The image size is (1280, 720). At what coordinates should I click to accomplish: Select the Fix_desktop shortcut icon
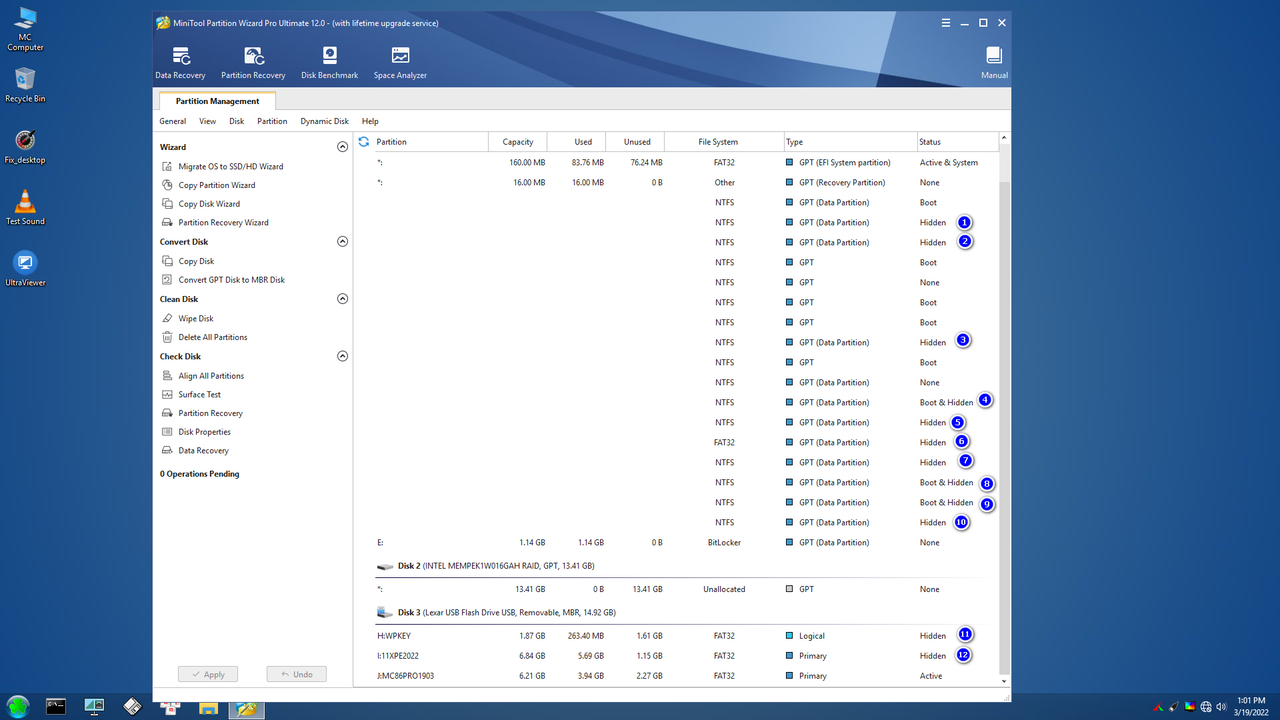pyautogui.click(x=25, y=146)
